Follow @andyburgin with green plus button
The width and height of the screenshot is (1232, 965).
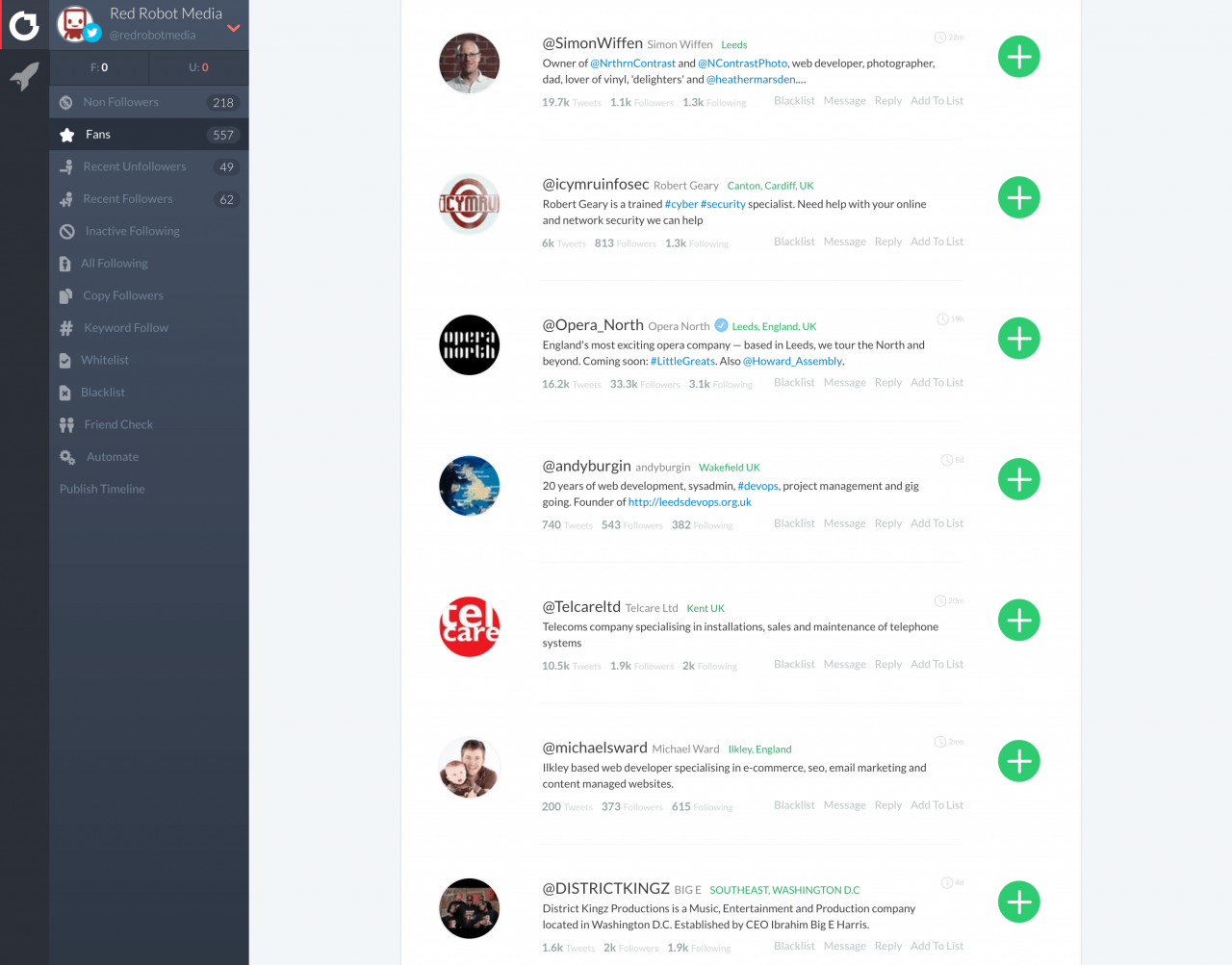tap(1019, 479)
